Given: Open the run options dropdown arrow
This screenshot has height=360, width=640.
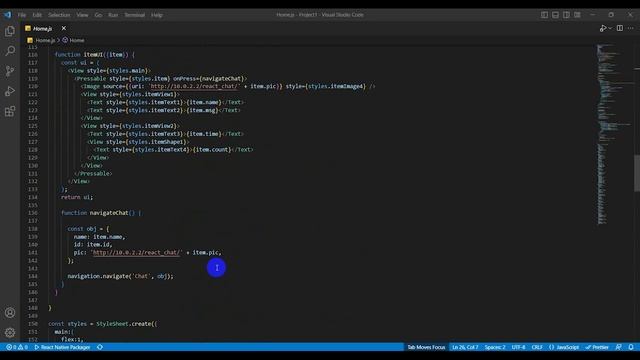Looking at the screenshot, I should 610,28.
